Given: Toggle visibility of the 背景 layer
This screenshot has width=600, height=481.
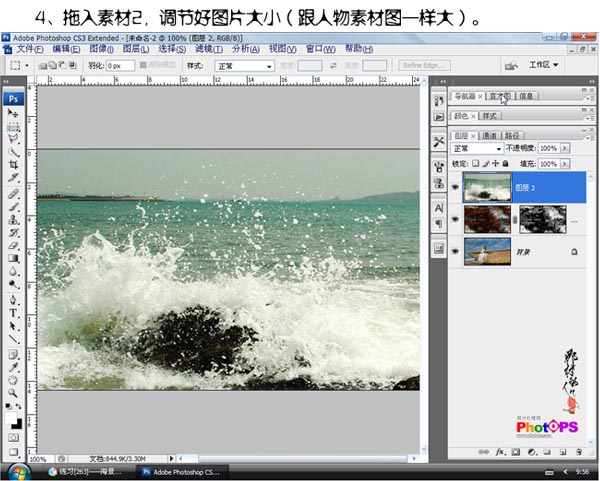Looking at the screenshot, I should (x=456, y=253).
